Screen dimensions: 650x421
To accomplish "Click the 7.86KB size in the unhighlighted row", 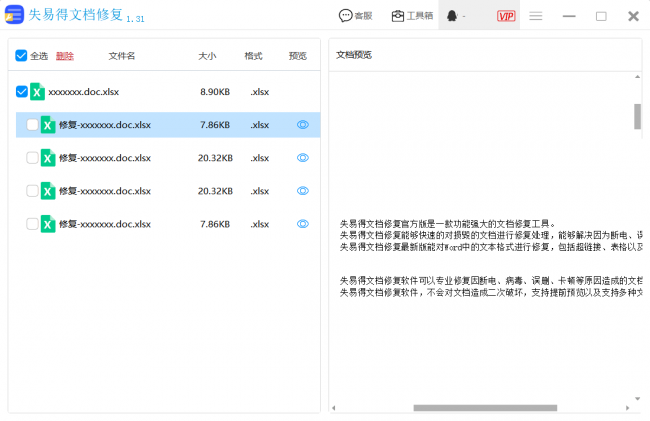I will pos(215,224).
